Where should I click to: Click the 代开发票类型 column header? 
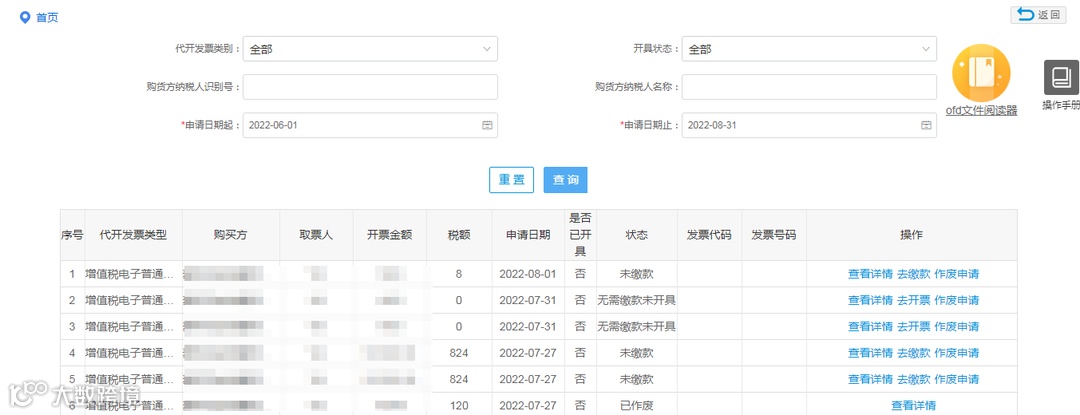(134, 235)
